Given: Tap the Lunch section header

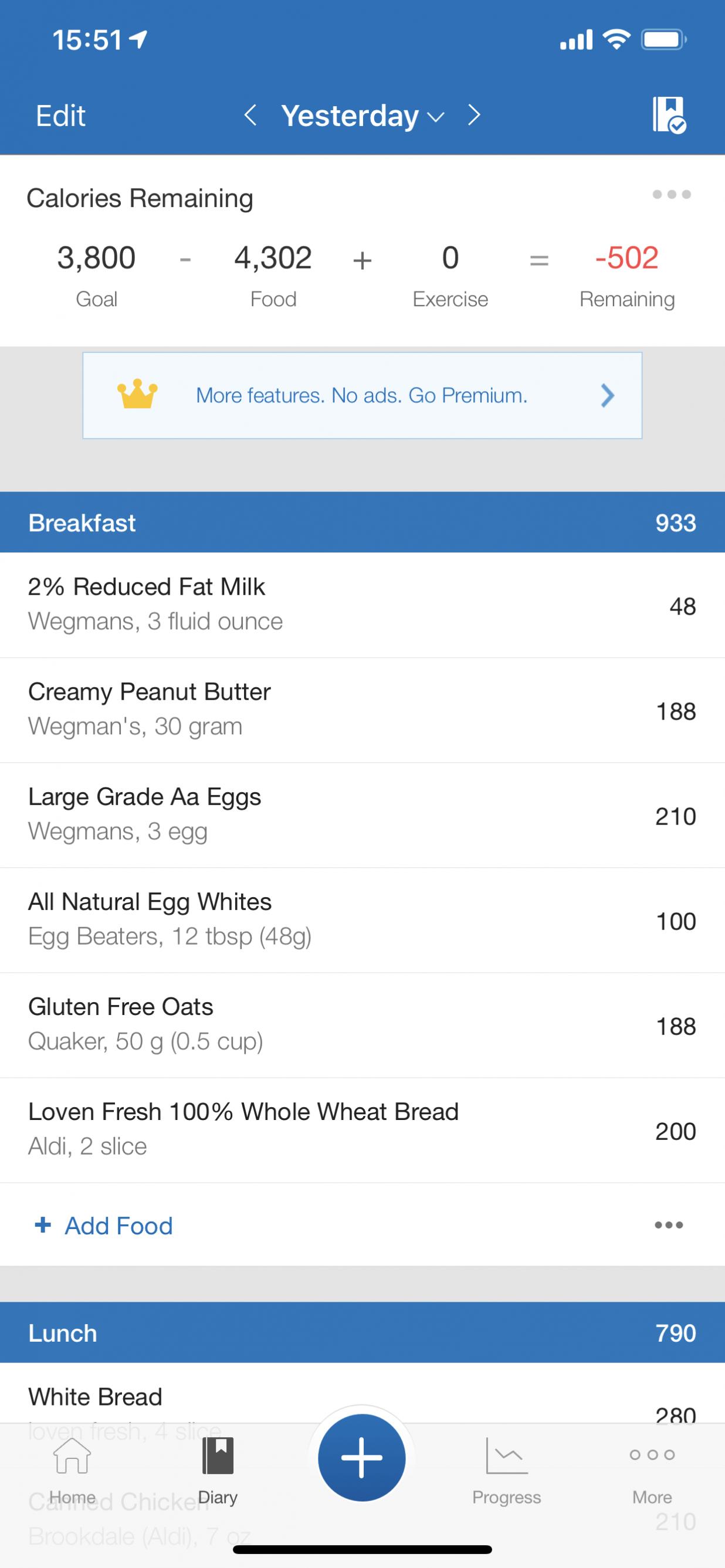Looking at the screenshot, I should point(362,1332).
